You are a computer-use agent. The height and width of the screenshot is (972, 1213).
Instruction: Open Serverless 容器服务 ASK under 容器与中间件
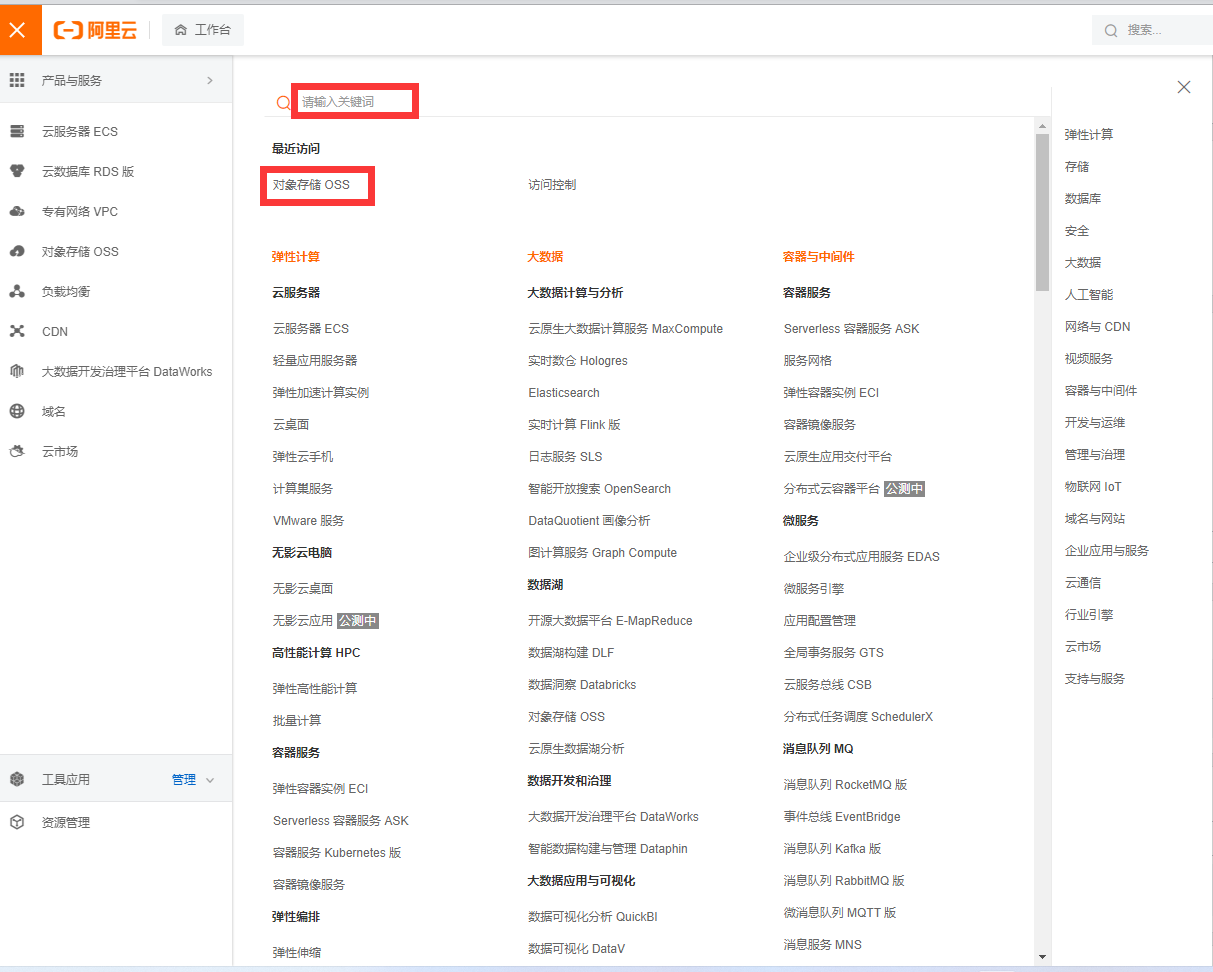(851, 328)
